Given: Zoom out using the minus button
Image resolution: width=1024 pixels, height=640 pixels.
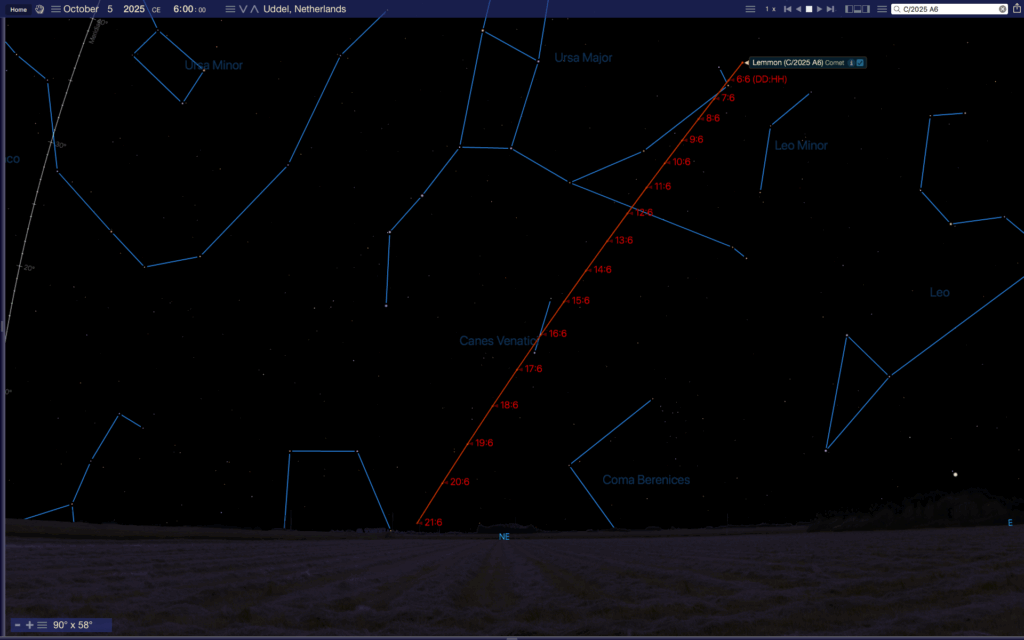Looking at the screenshot, I should click(17, 625).
